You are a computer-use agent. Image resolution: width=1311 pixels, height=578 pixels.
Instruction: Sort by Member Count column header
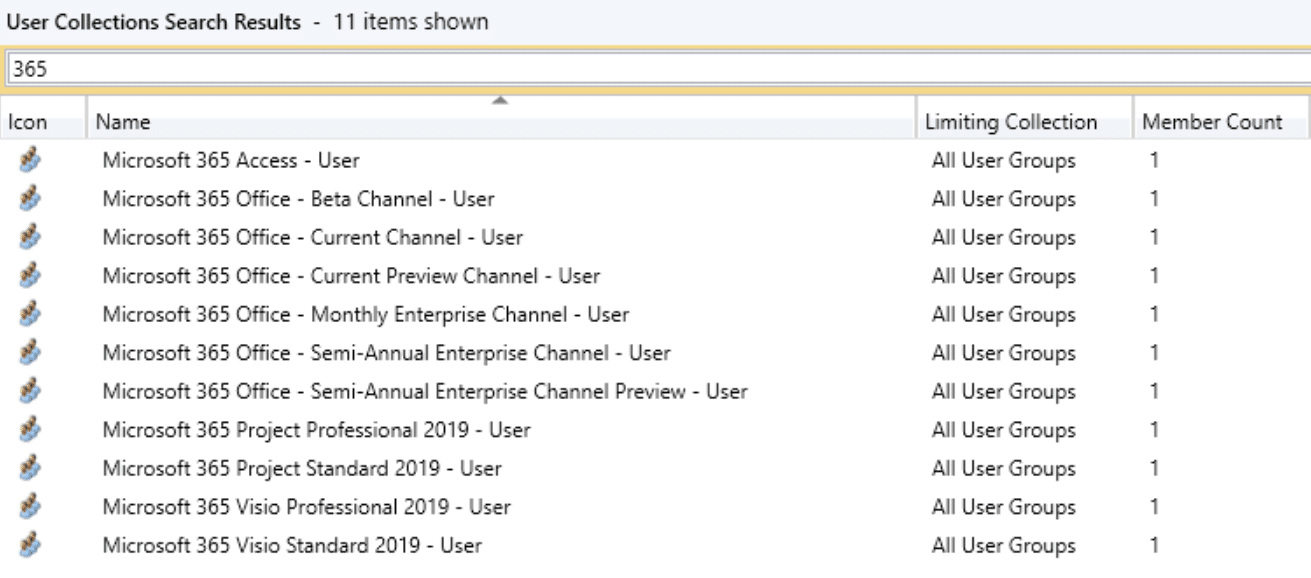1211,123
